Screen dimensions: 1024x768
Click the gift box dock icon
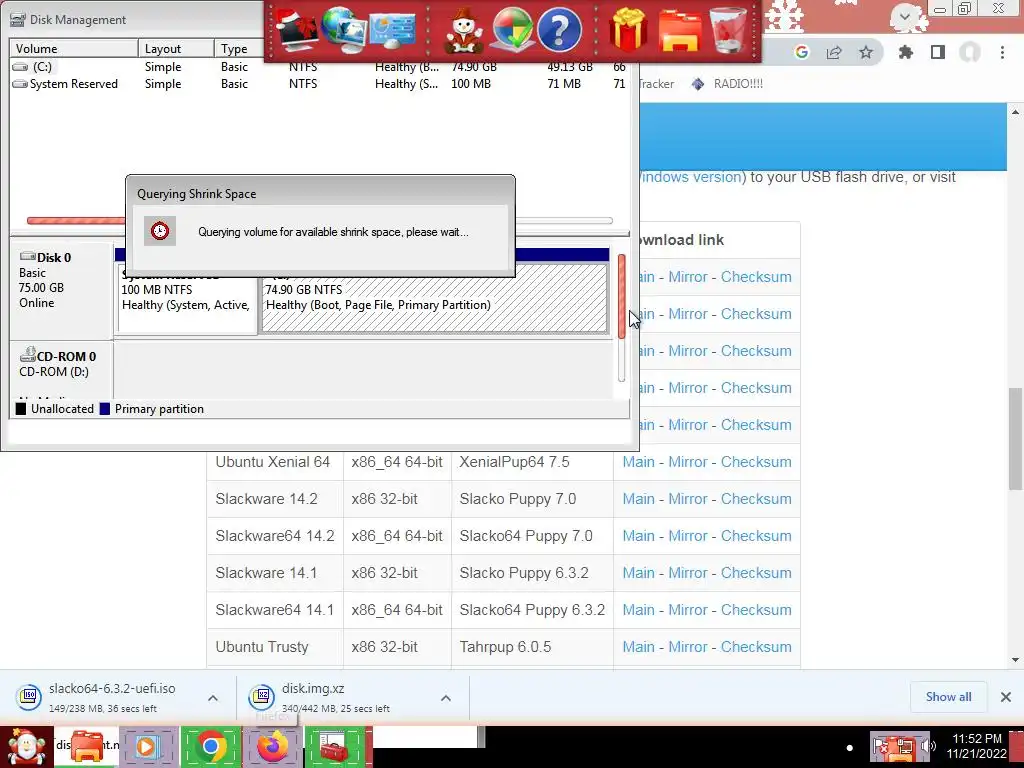click(628, 29)
